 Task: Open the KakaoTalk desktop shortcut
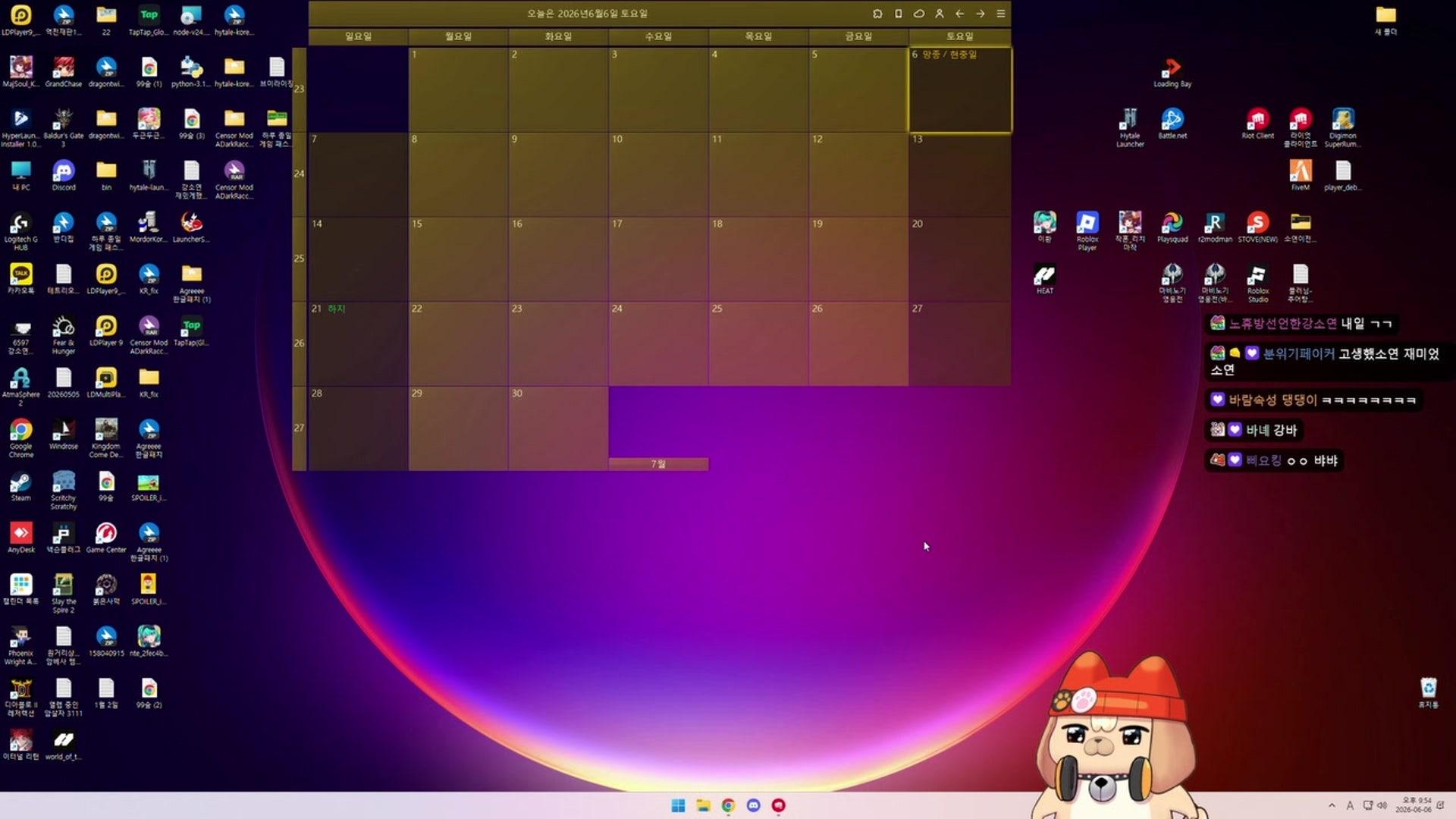point(21,278)
